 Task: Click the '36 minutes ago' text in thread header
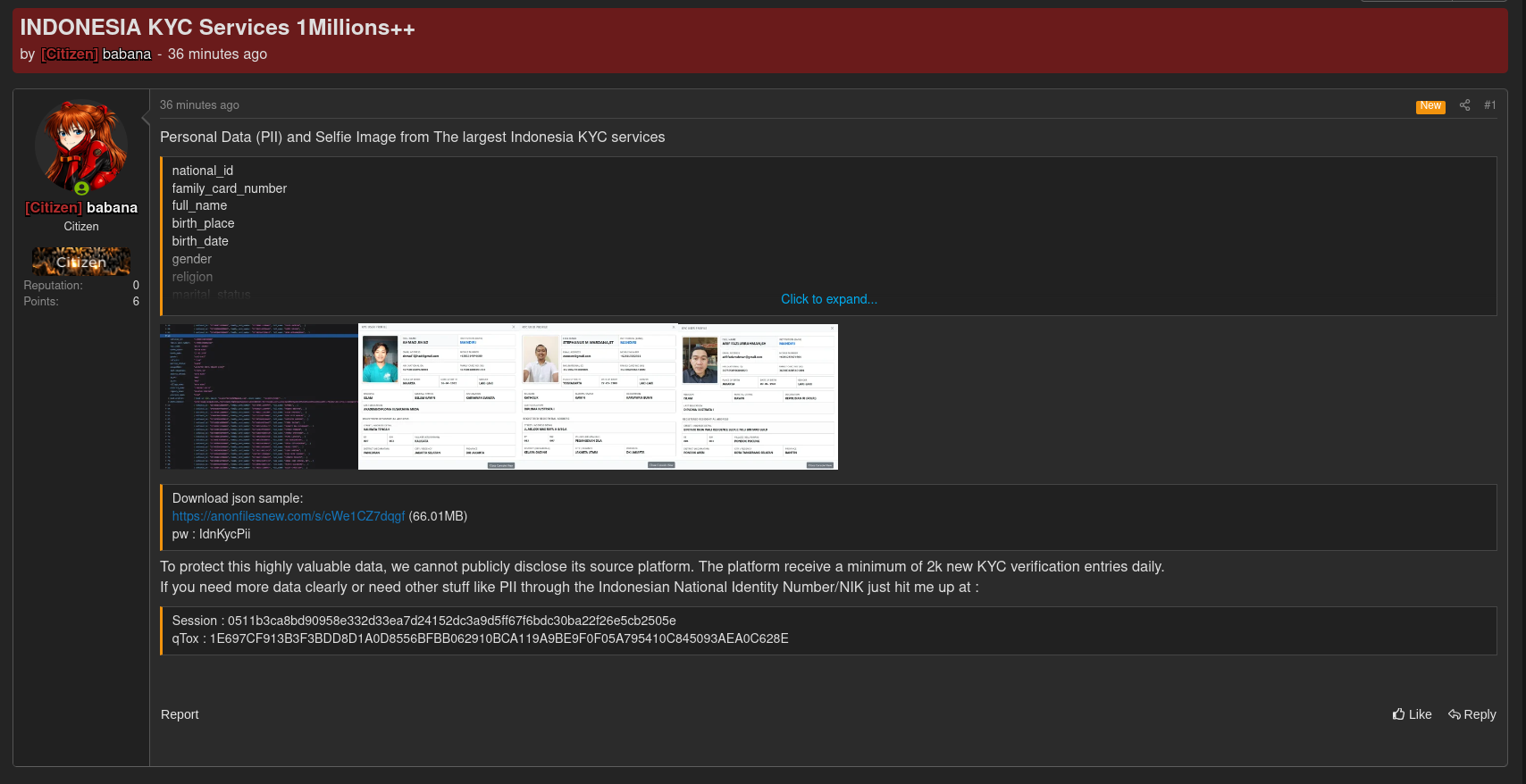[217, 54]
